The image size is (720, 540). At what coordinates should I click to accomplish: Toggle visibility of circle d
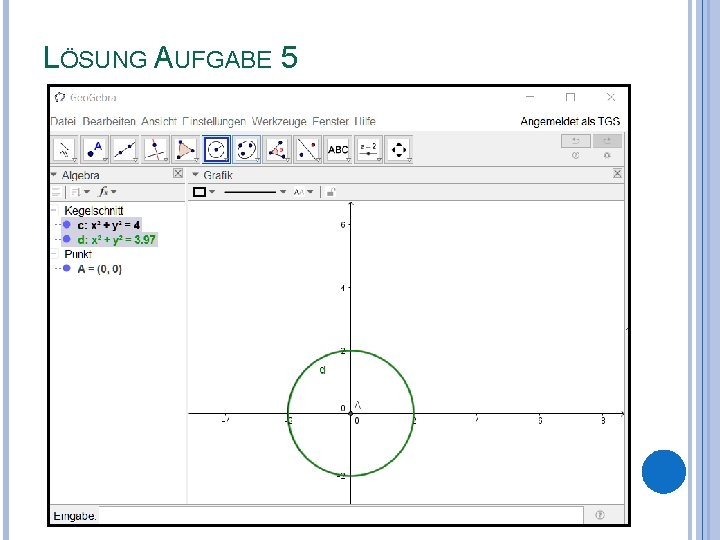pos(67,239)
